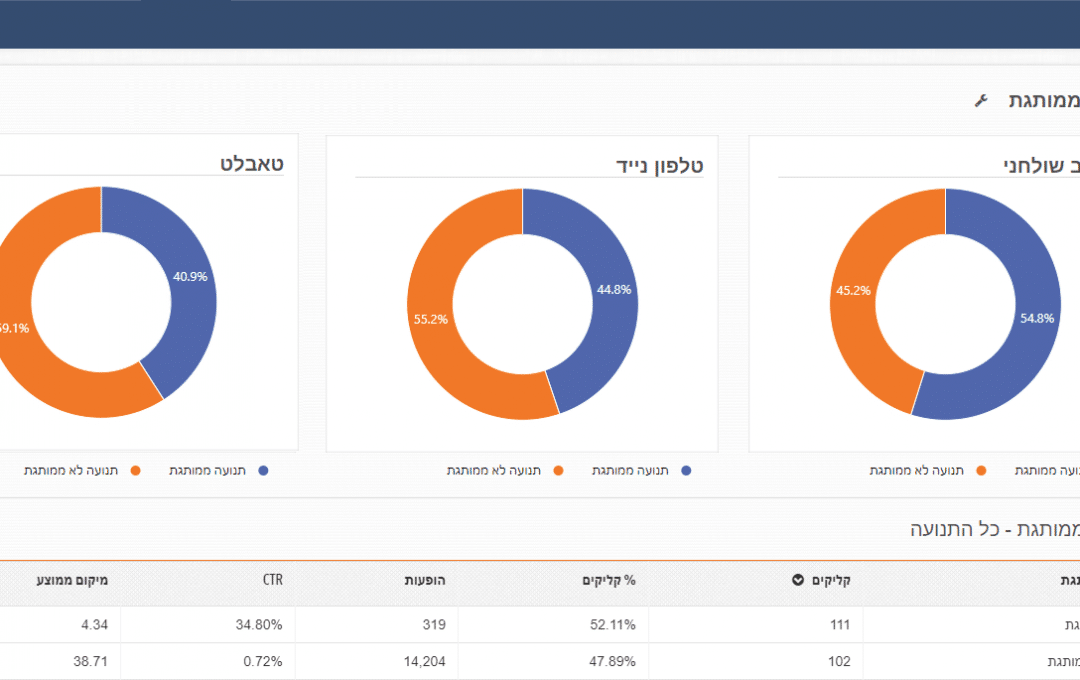This screenshot has height=680, width=1080.
Task: Click the CTR value 34.80%
Action: click(259, 625)
